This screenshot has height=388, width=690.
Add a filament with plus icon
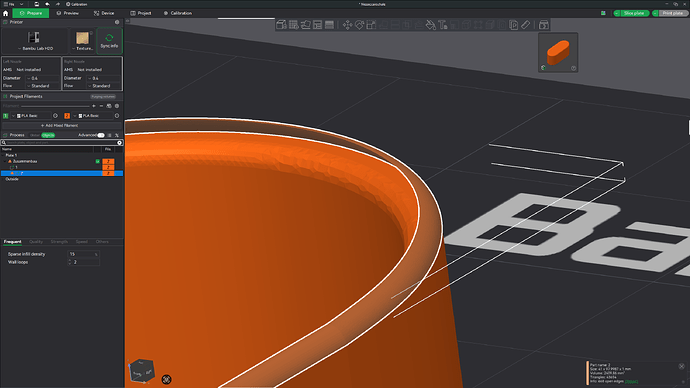click(94, 106)
